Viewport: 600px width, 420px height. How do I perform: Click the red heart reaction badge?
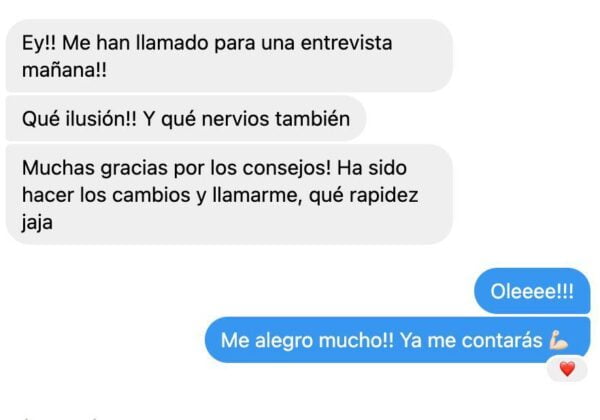tap(567, 369)
